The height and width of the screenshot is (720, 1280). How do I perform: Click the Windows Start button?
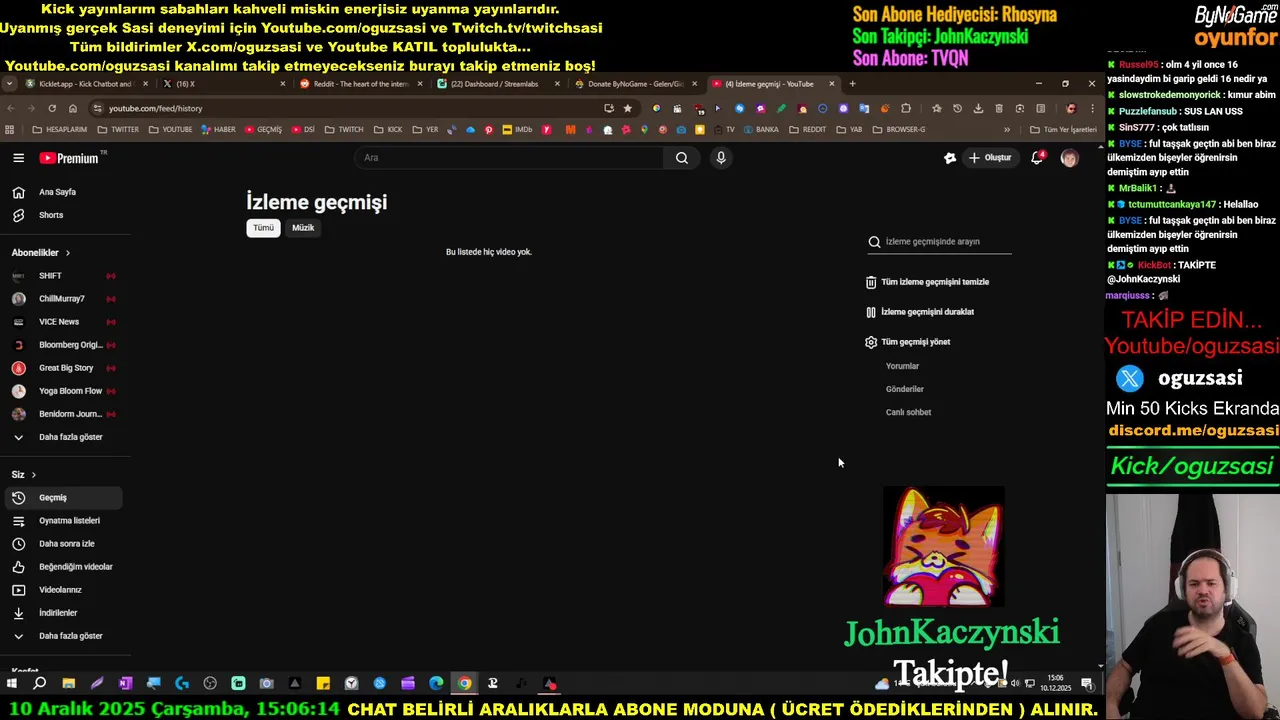tap(12, 684)
